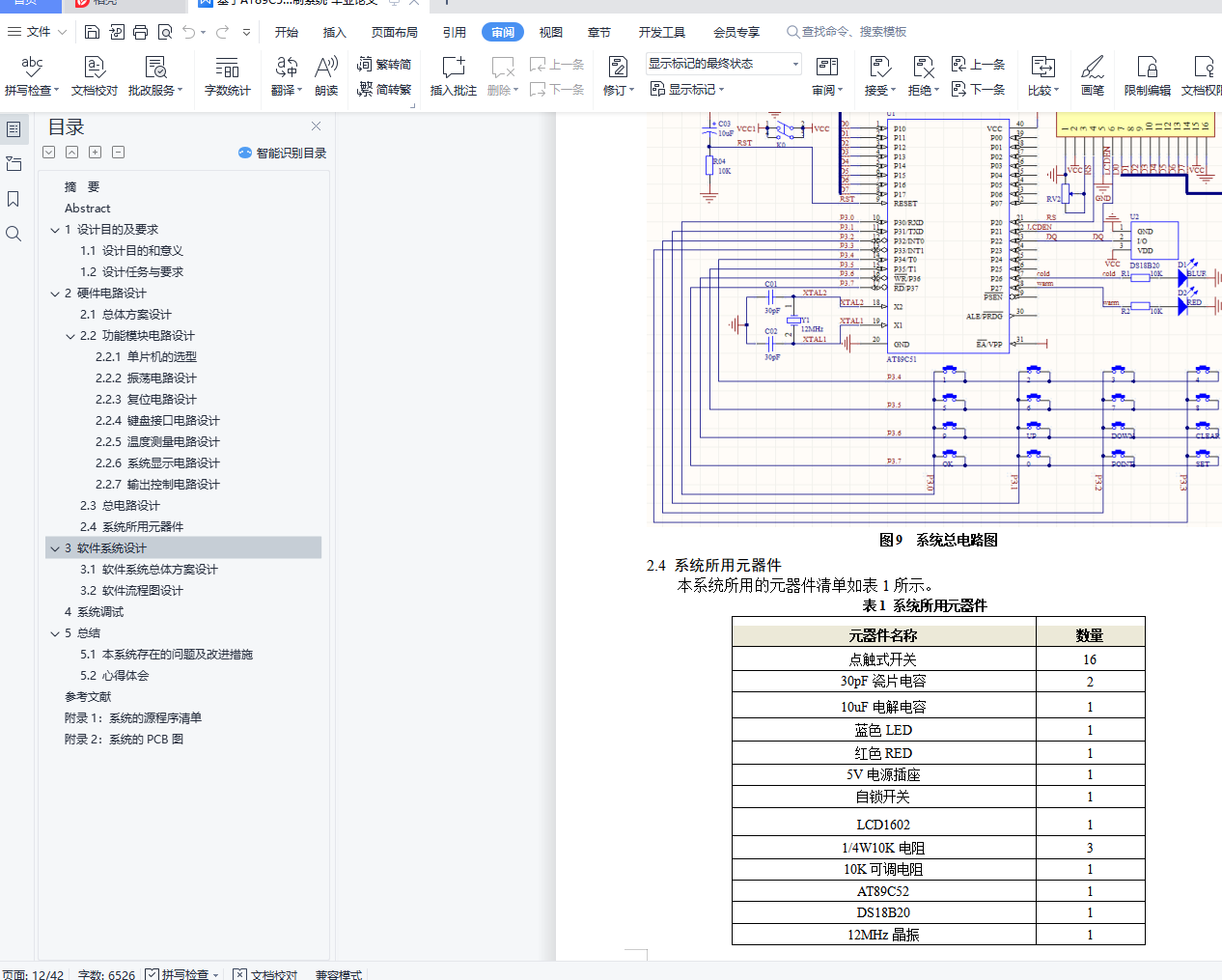Run 拼写检查 spell check tool

coord(32,76)
